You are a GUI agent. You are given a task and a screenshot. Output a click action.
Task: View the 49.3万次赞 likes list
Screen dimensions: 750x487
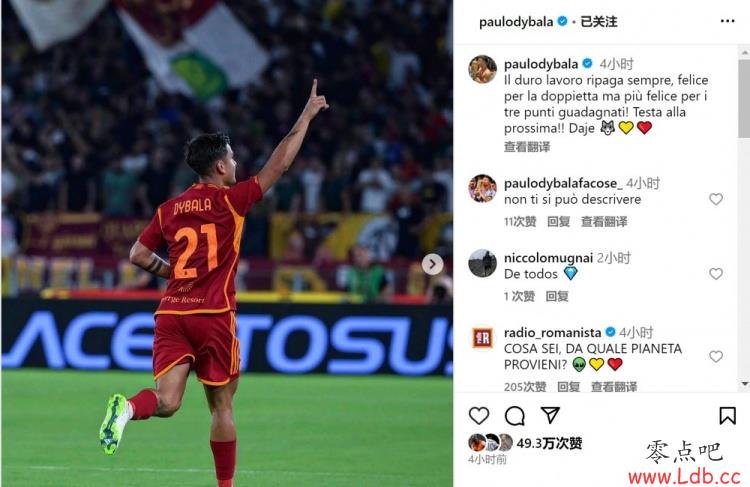pos(549,443)
